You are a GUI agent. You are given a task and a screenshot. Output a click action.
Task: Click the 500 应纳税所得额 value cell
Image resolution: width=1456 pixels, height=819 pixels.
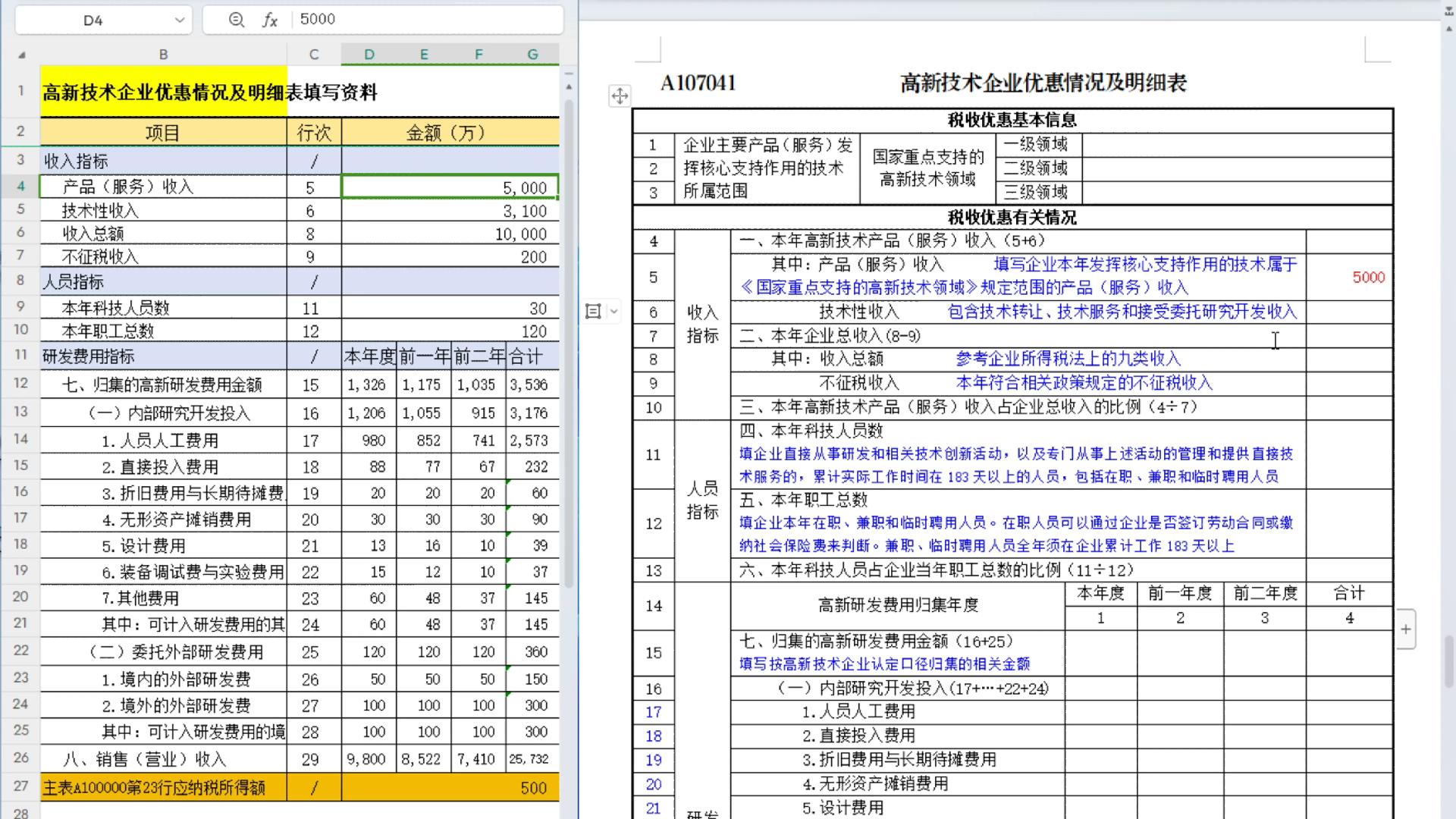[450, 787]
